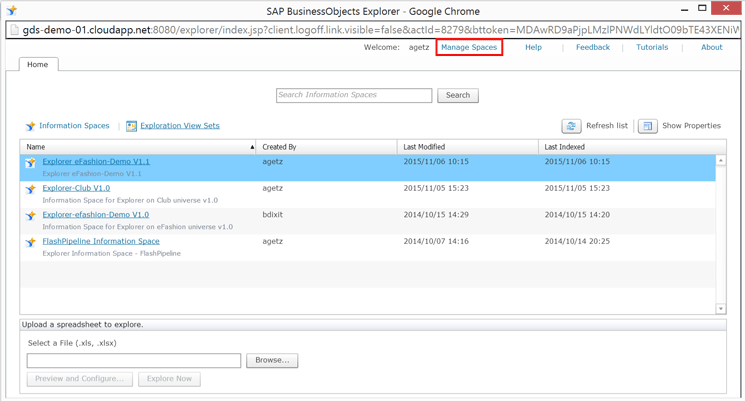The height and width of the screenshot is (401, 745).
Task: Click '2015/11/05 15:23' Last Modified cell
Action: click(436, 188)
